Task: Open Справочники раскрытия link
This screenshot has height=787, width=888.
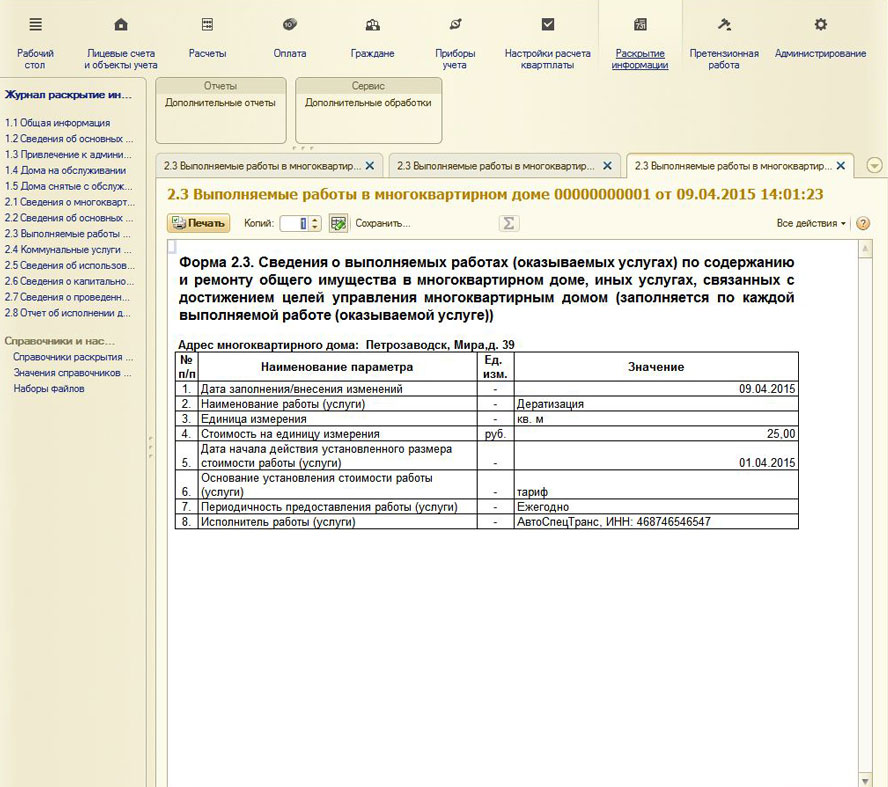Action: (x=73, y=357)
